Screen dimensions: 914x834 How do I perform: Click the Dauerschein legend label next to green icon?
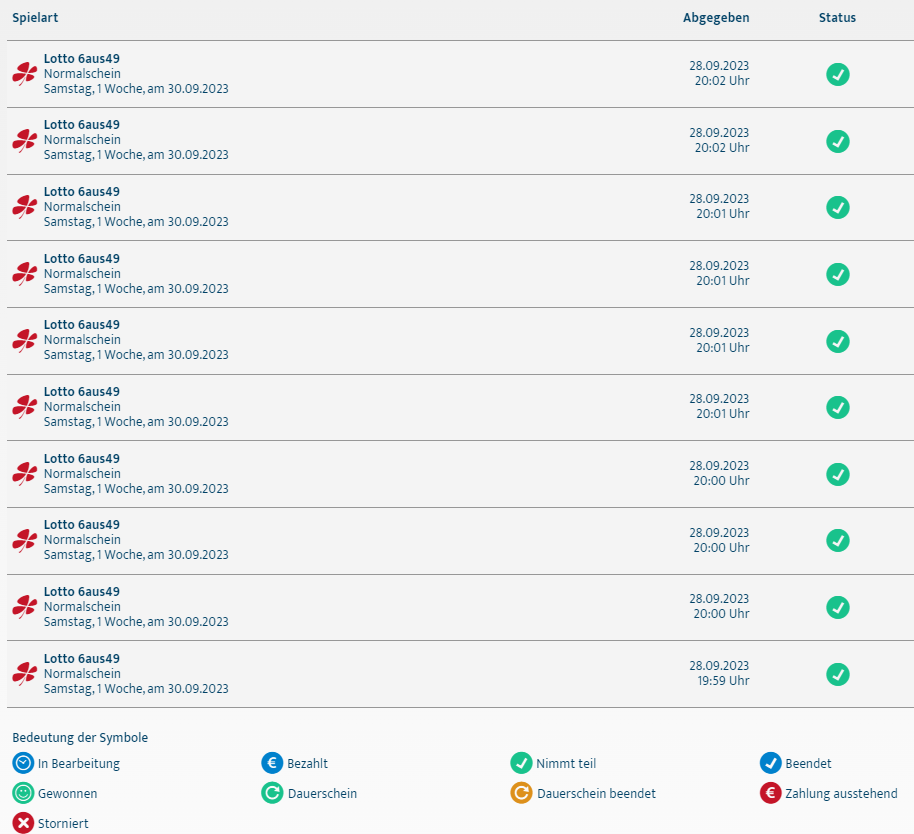[x=322, y=794]
